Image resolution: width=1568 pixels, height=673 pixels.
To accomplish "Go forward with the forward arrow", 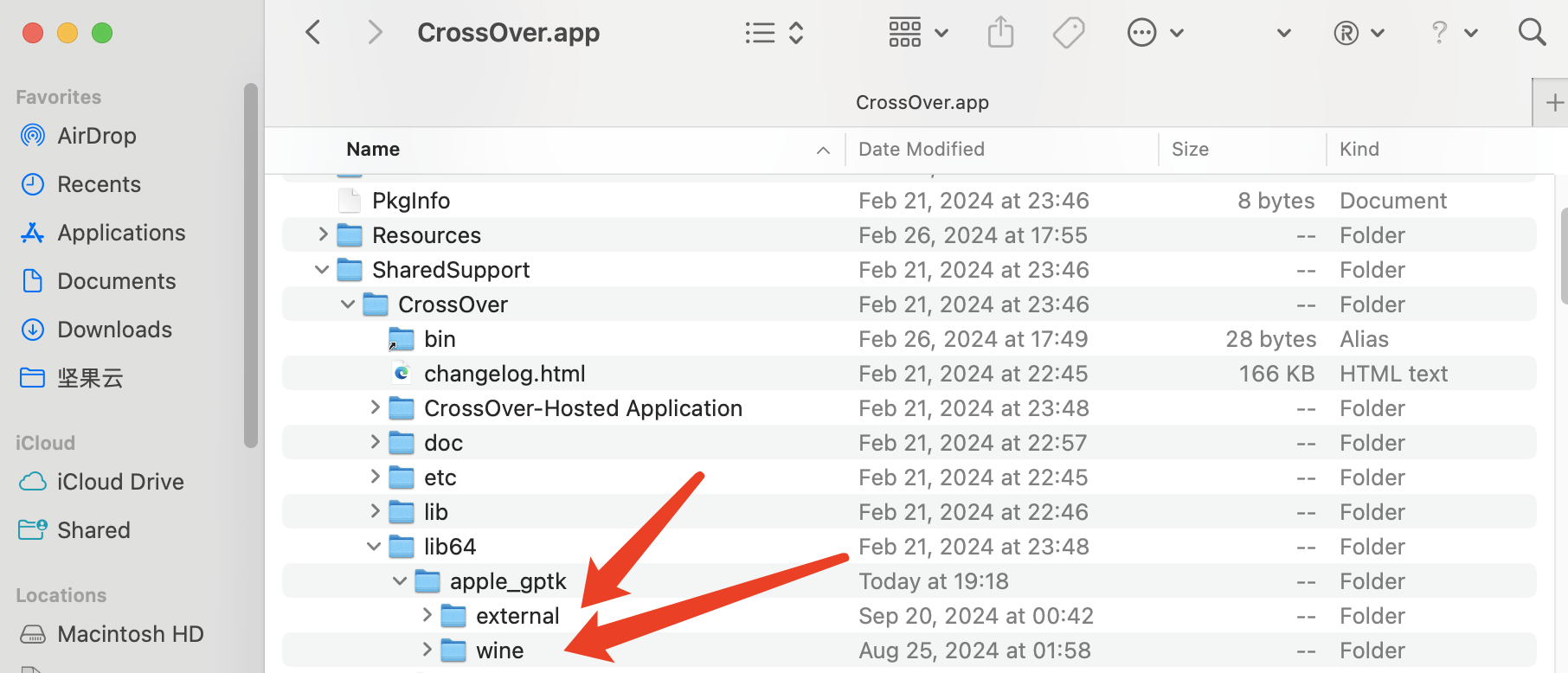I will click(375, 33).
